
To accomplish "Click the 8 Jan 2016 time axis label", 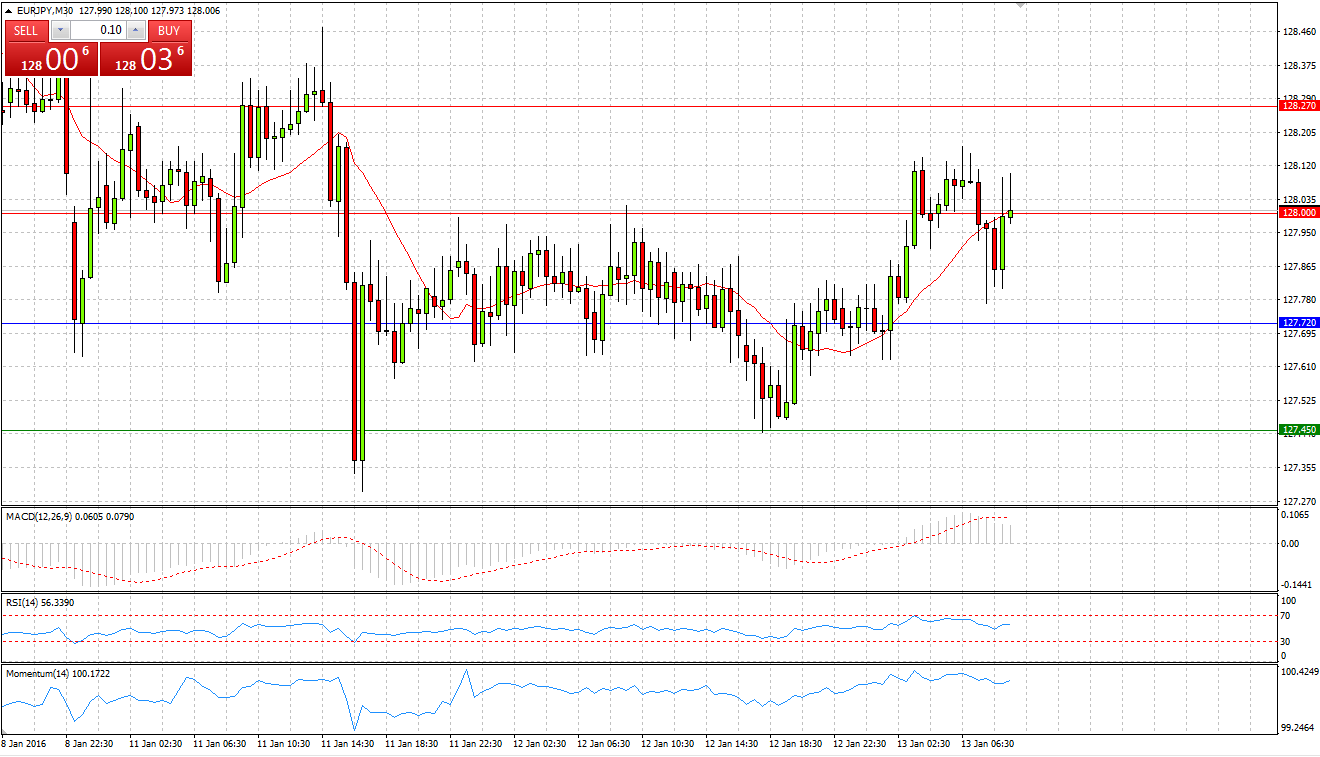I will [24, 744].
